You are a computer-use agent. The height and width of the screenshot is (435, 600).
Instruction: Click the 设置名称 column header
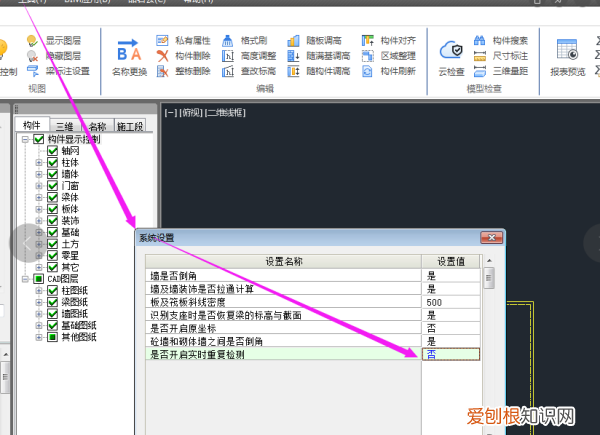tap(284, 262)
